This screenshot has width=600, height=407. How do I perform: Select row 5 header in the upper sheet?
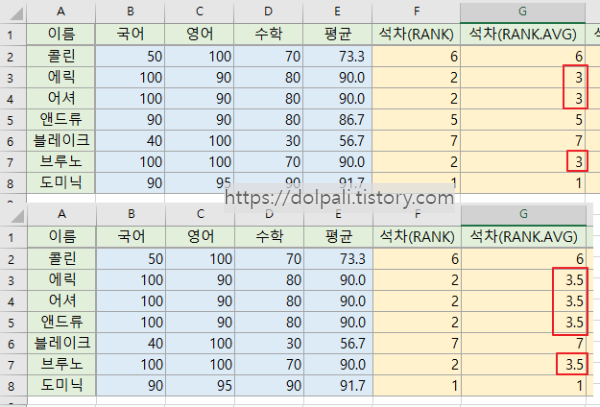pos(13,120)
